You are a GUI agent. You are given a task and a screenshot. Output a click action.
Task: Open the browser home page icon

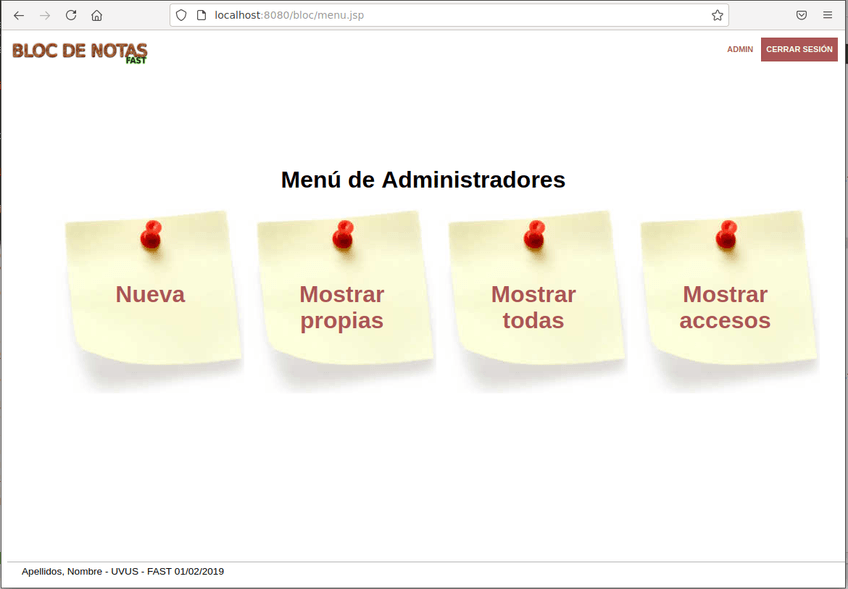[97, 15]
